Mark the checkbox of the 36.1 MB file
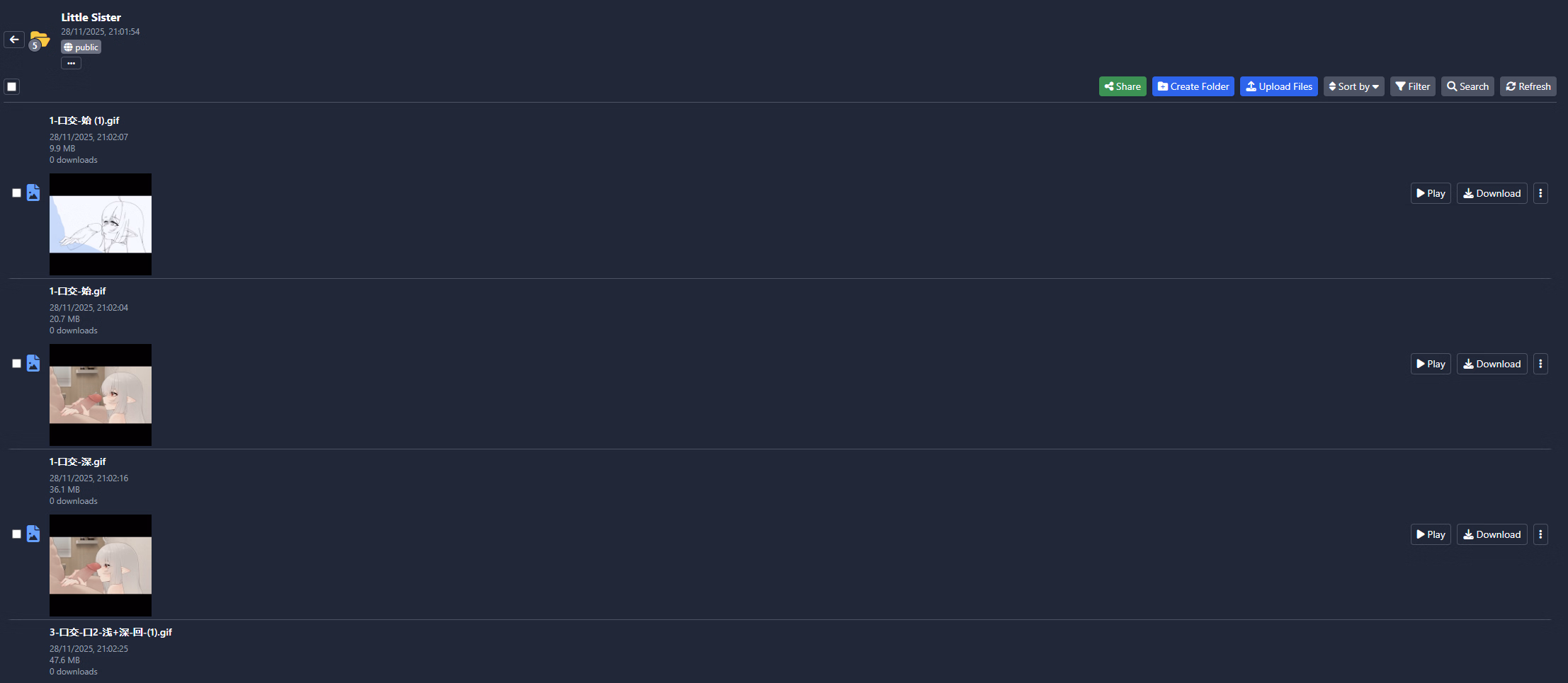The image size is (1568, 683). pos(17,534)
